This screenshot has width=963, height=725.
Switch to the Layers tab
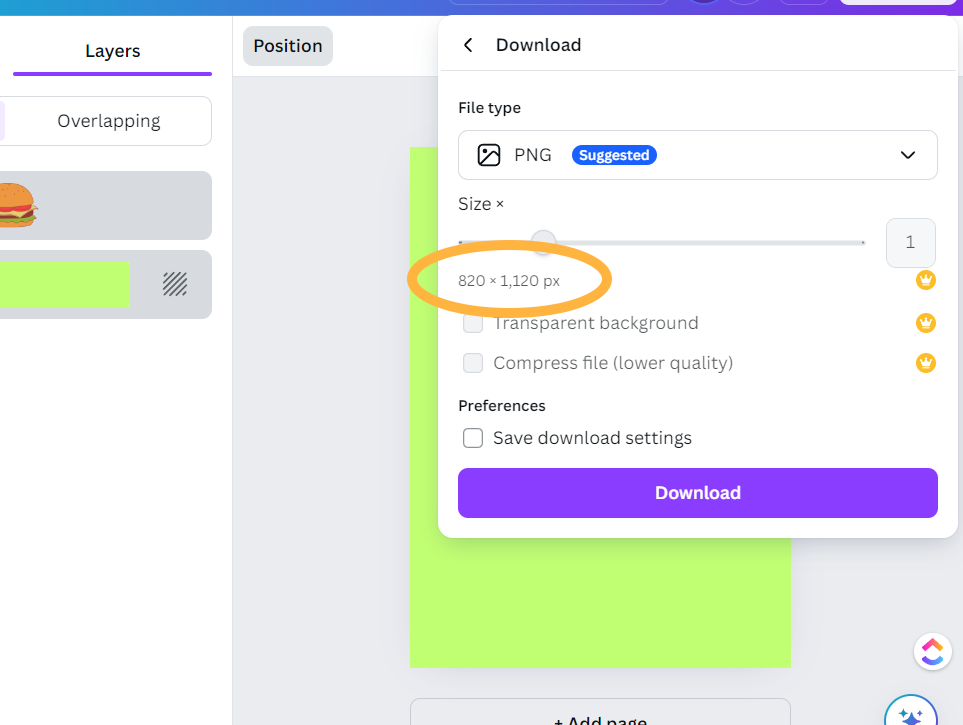coord(112,51)
